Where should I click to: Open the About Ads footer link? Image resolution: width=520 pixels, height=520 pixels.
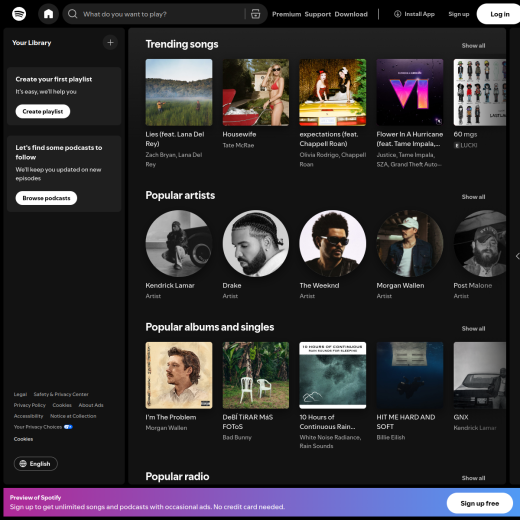(91, 405)
